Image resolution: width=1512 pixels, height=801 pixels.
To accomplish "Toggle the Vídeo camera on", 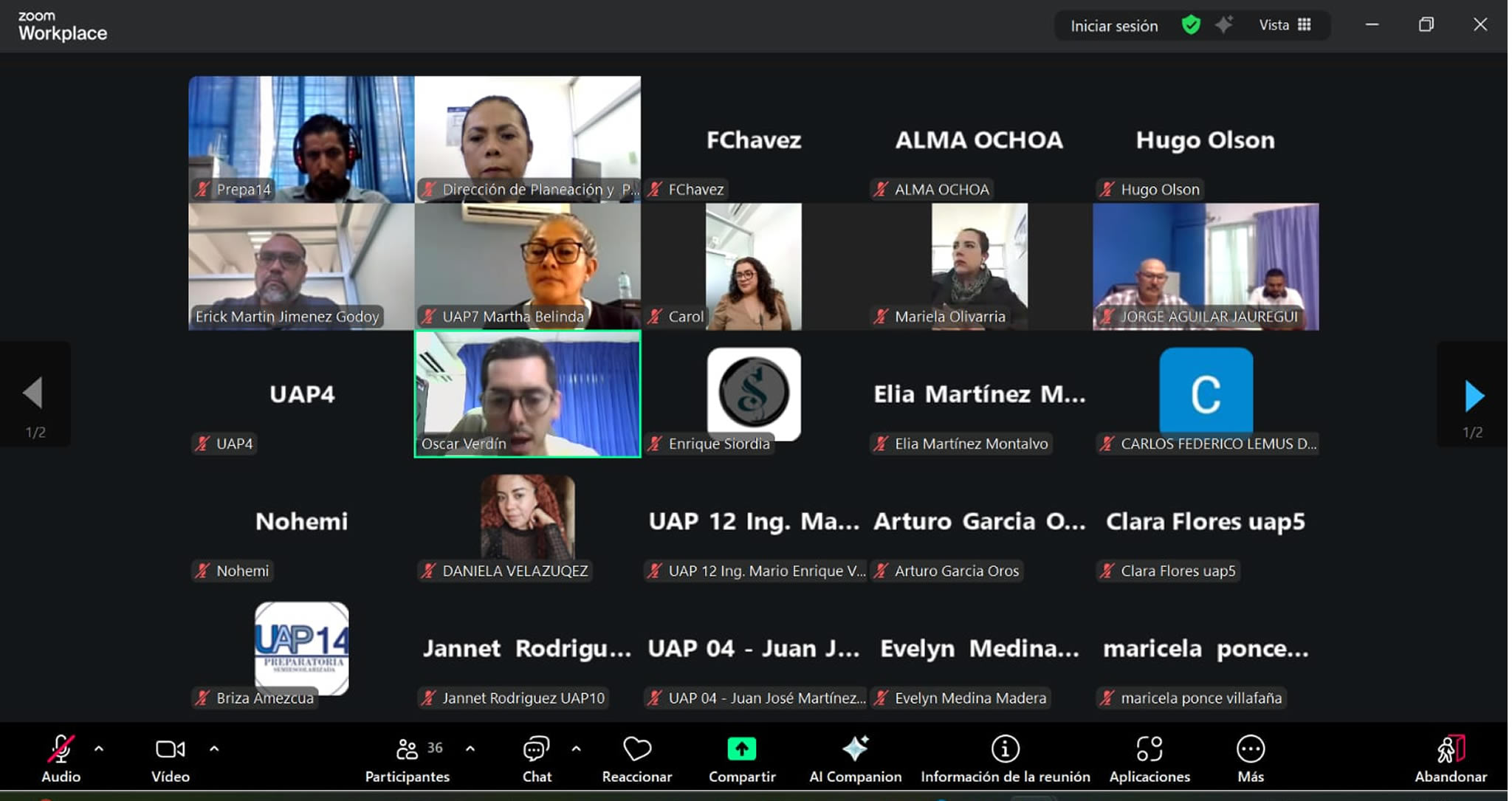I will (170, 750).
